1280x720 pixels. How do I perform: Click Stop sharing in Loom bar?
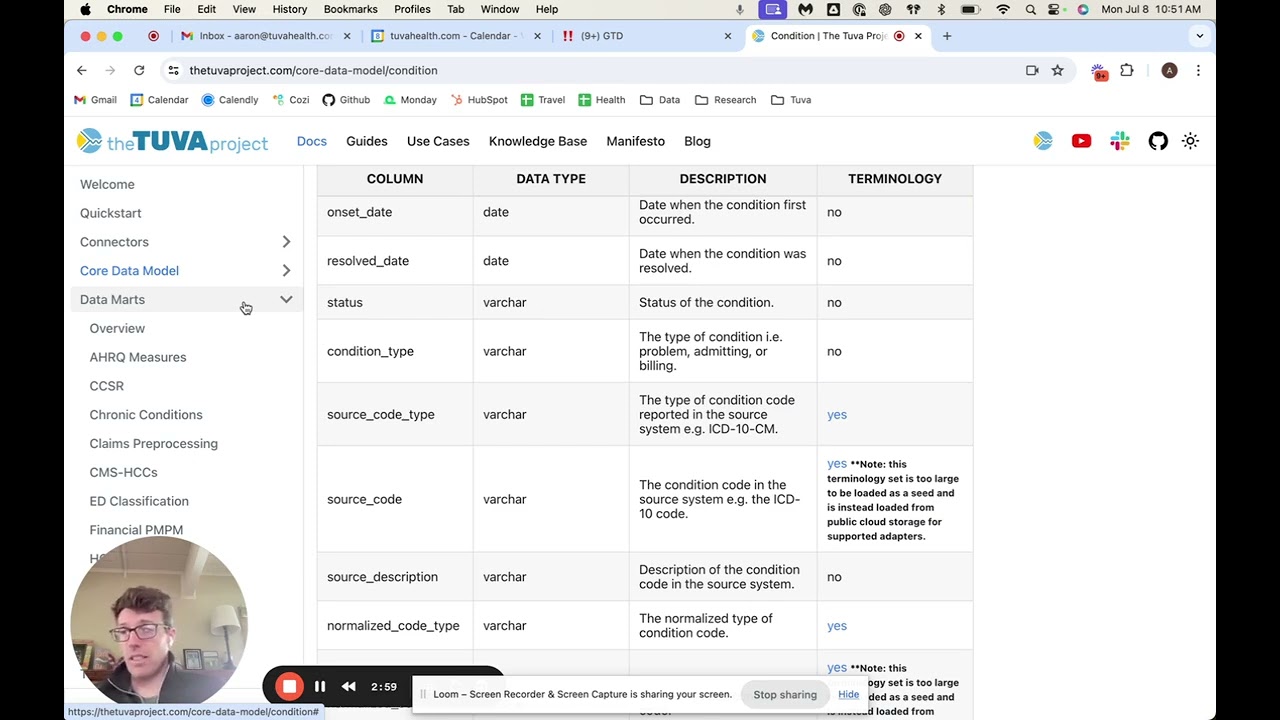pos(785,695)
